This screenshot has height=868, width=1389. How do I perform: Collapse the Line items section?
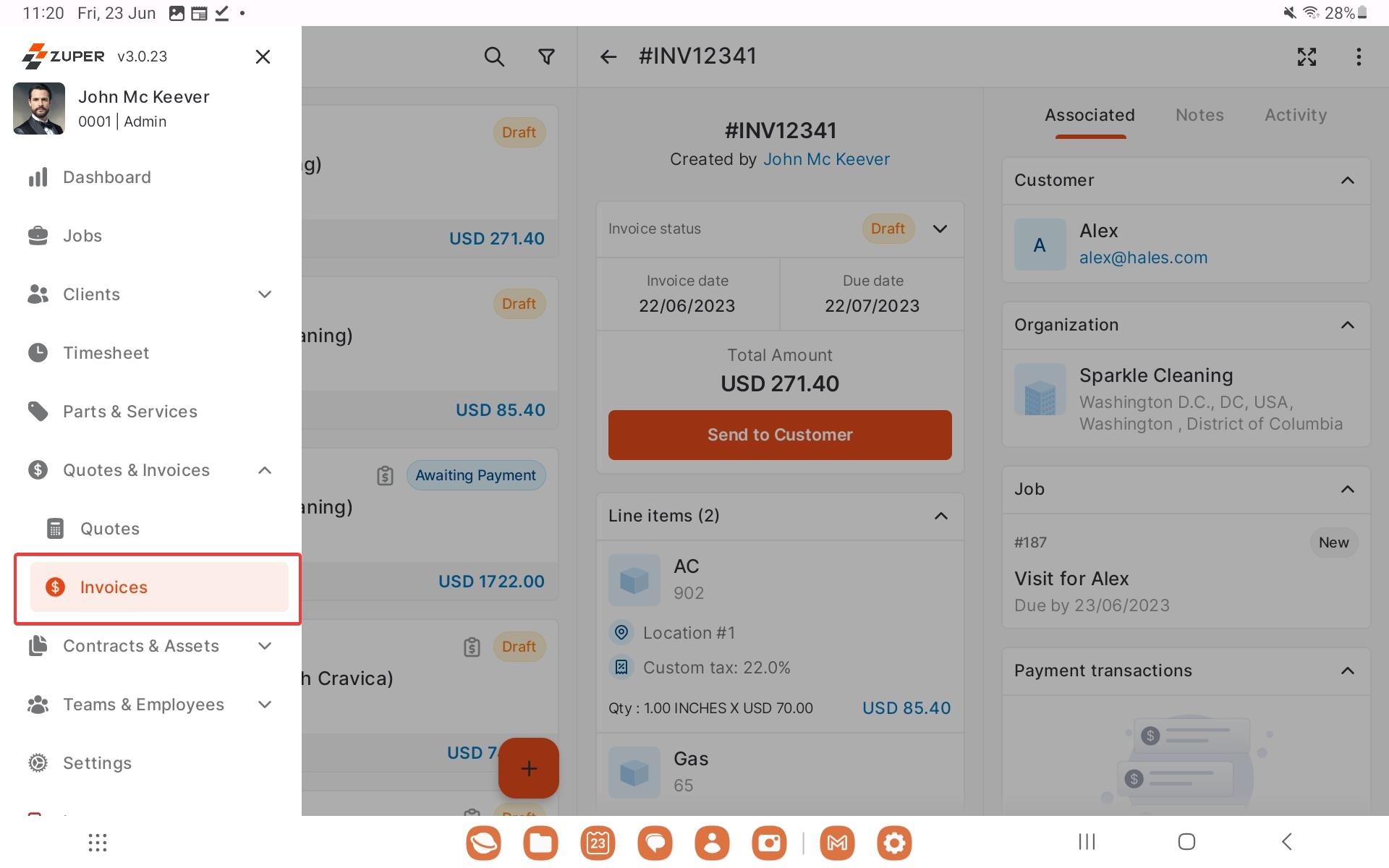pyautogui.click(x=940, y=516)
